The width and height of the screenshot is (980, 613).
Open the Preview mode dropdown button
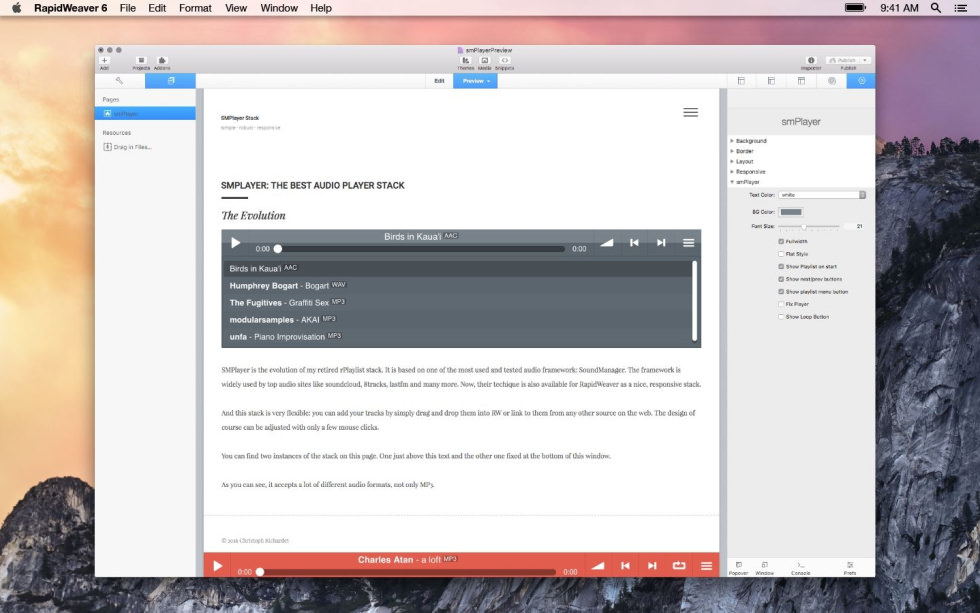476,81
